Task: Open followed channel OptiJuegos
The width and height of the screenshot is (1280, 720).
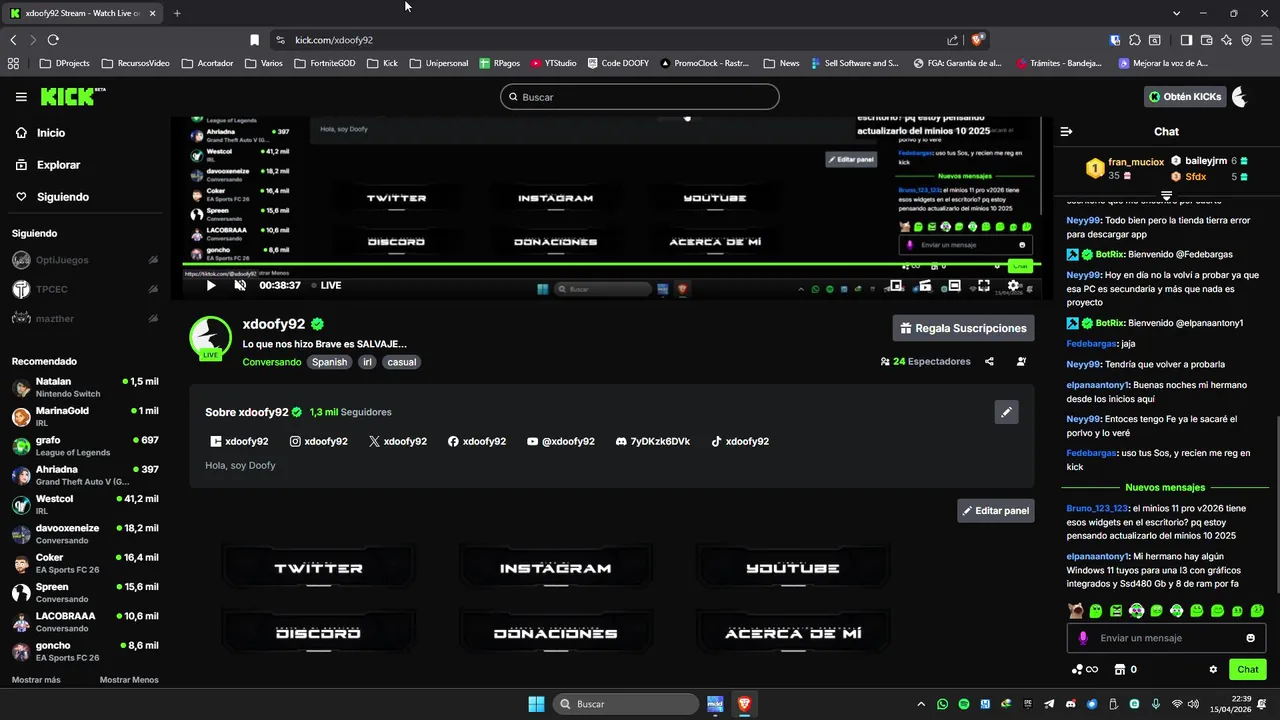Action: (84, 260)
